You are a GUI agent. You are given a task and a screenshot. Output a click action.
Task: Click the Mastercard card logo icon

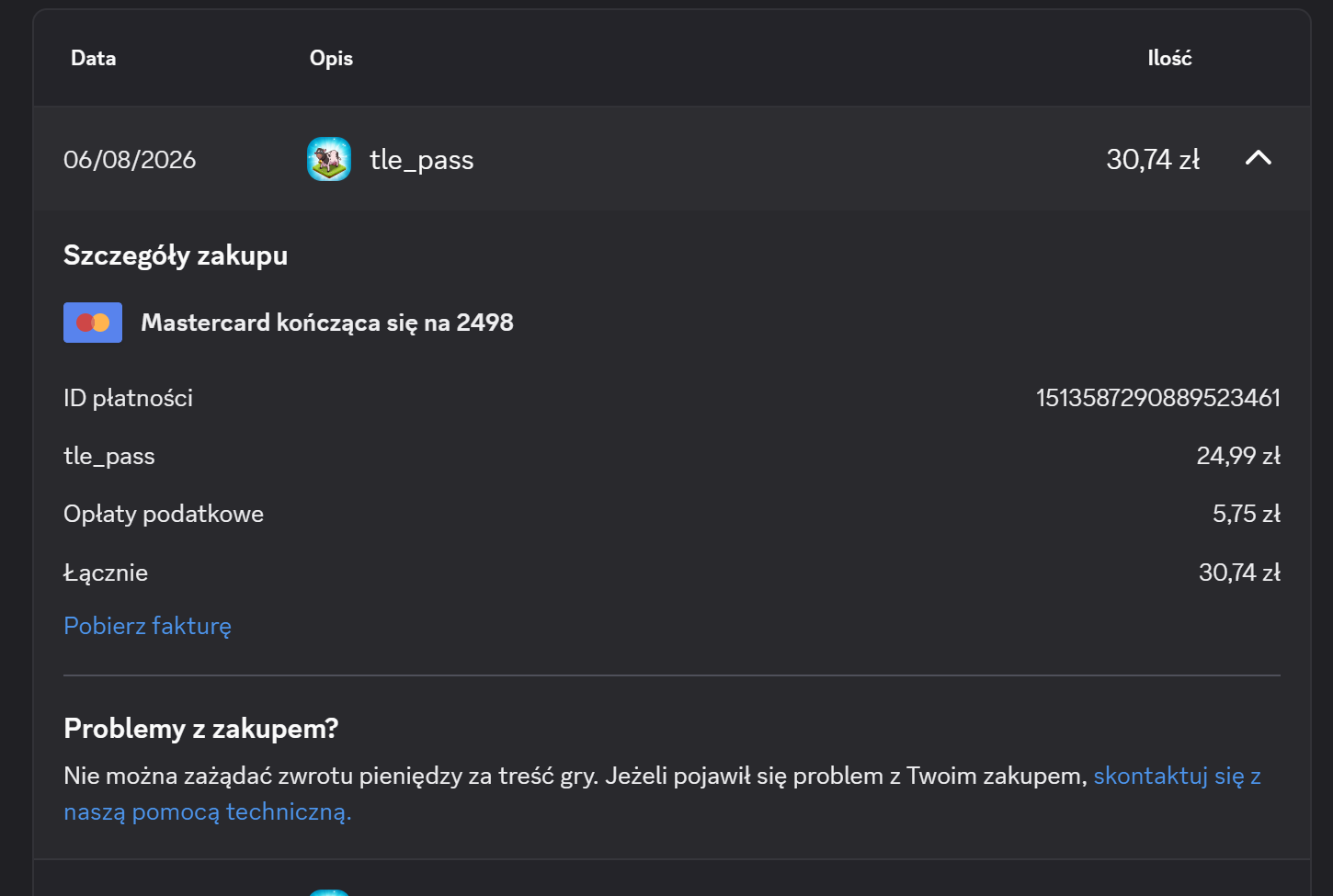(x=93, y=323)
